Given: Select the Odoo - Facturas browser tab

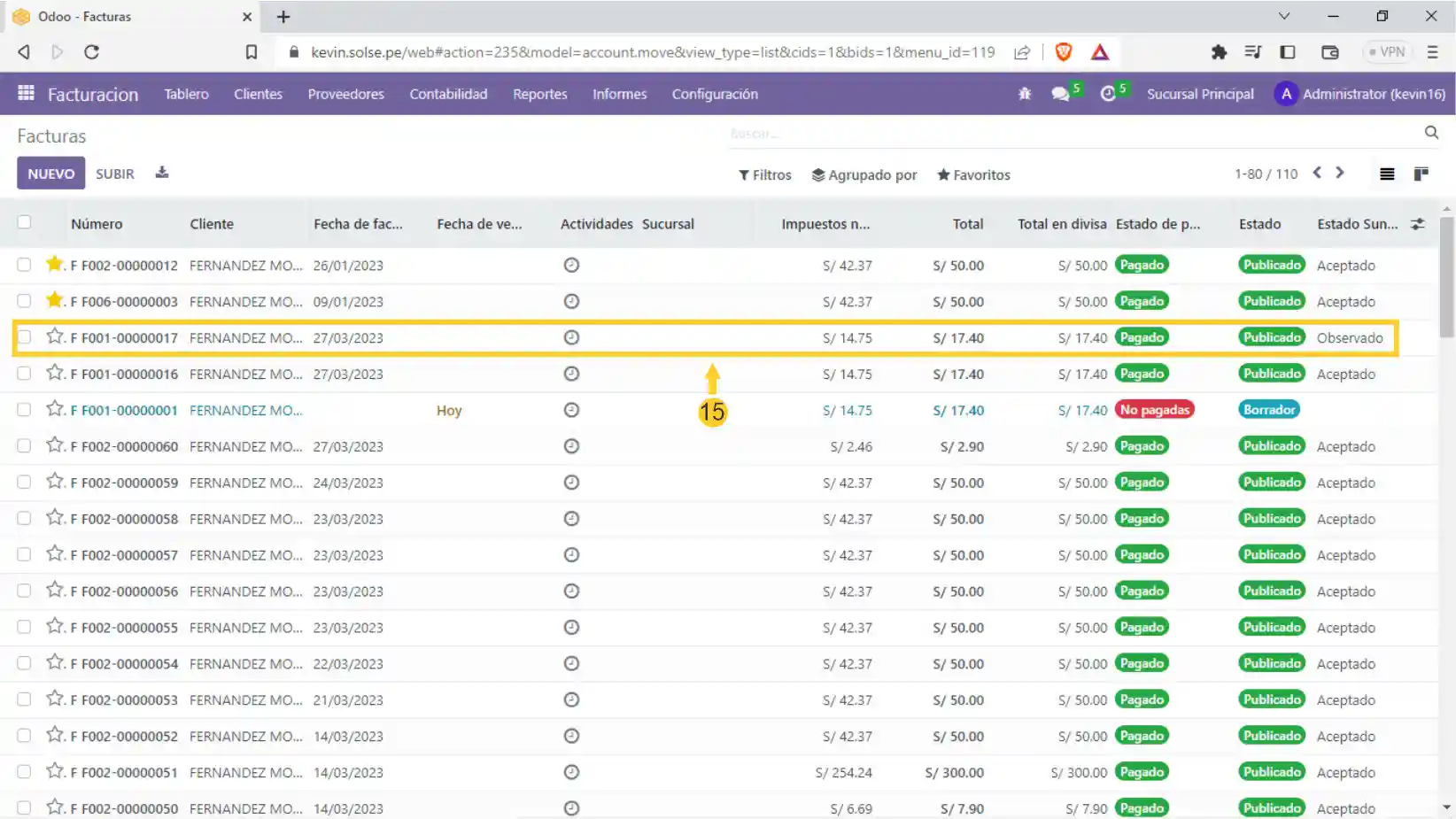Looking at the screenshot, I should click(x=133, y=16).
